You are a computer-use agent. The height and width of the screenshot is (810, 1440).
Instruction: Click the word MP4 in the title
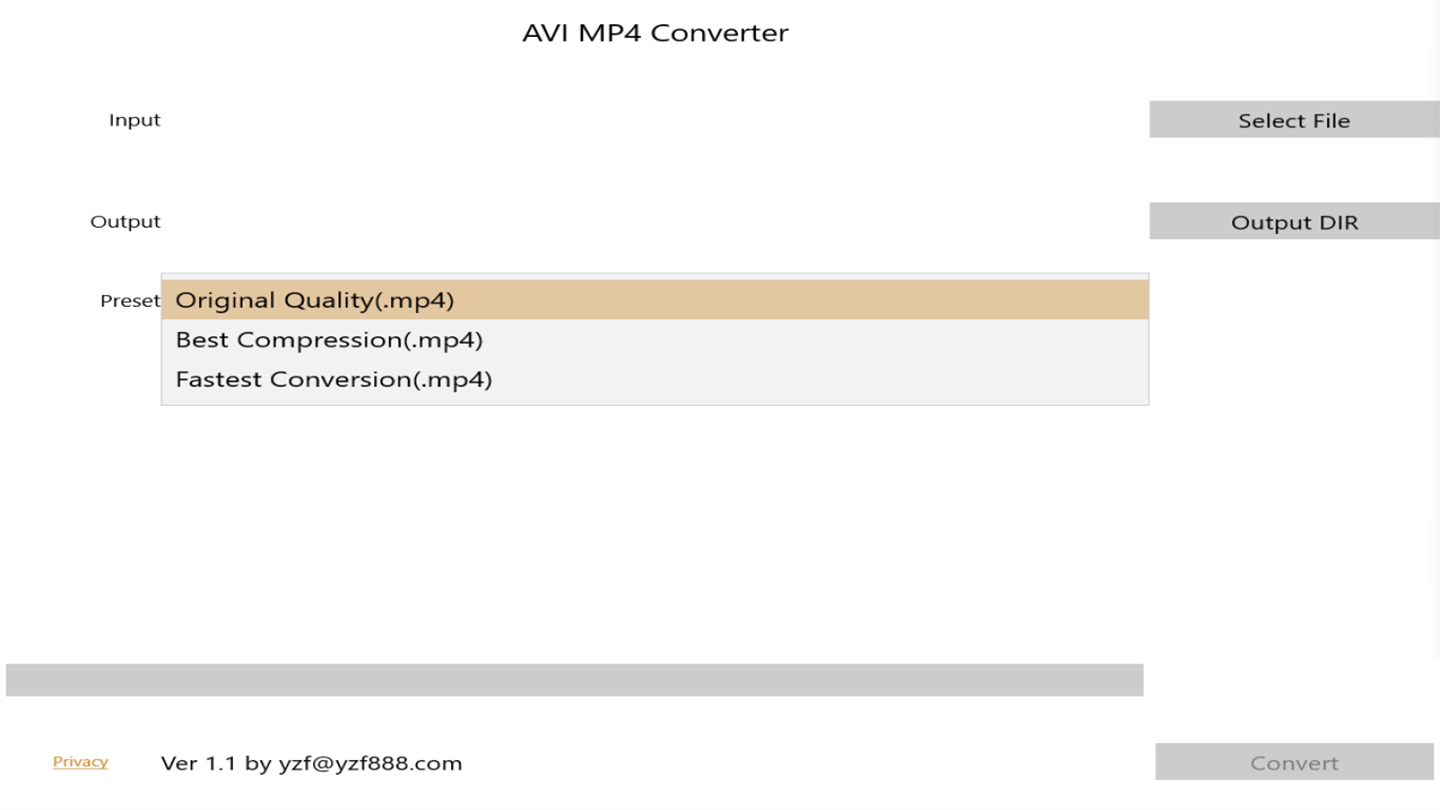coord(610,33)
